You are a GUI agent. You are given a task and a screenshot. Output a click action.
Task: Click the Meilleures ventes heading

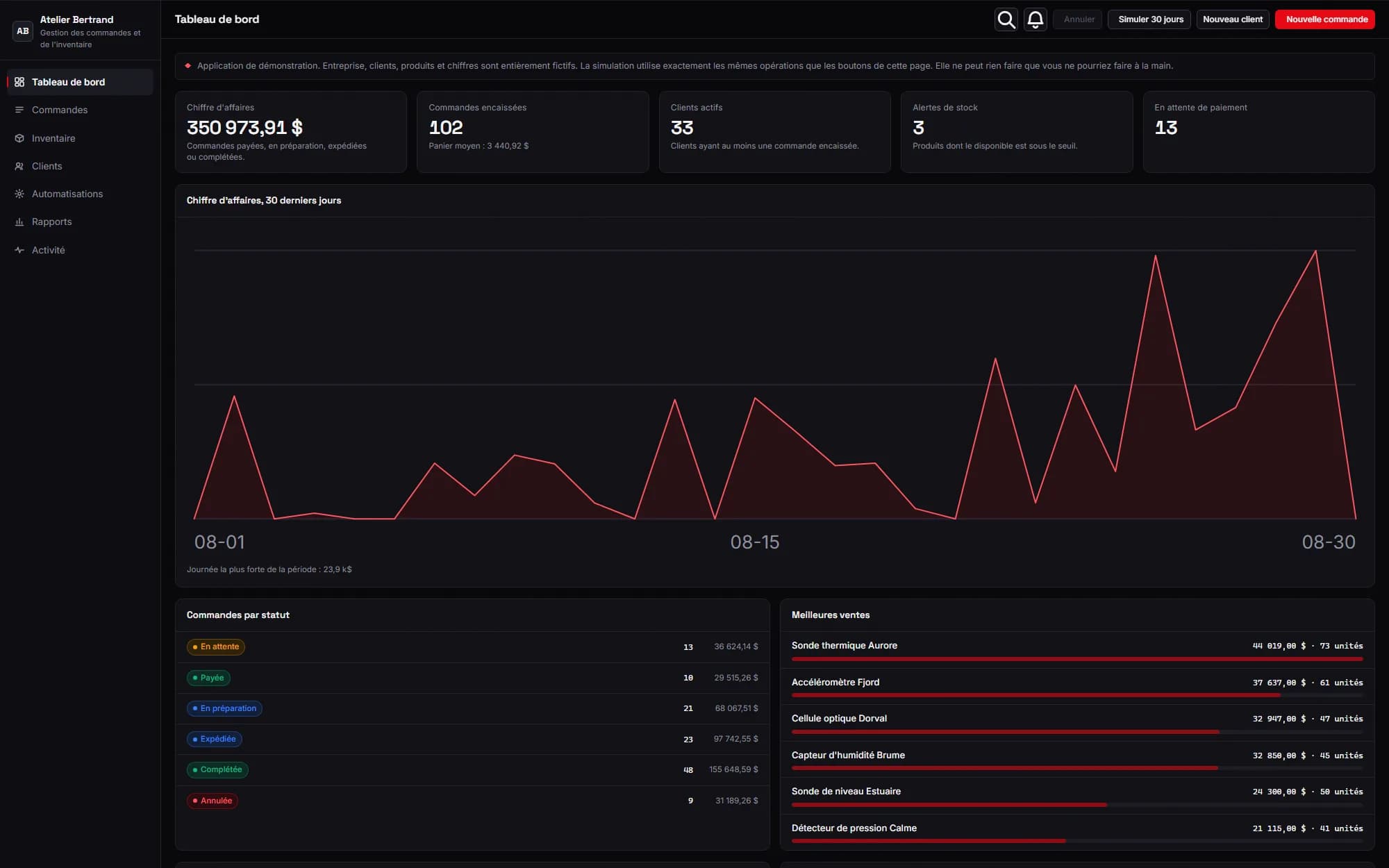click(x=831, y=615)
